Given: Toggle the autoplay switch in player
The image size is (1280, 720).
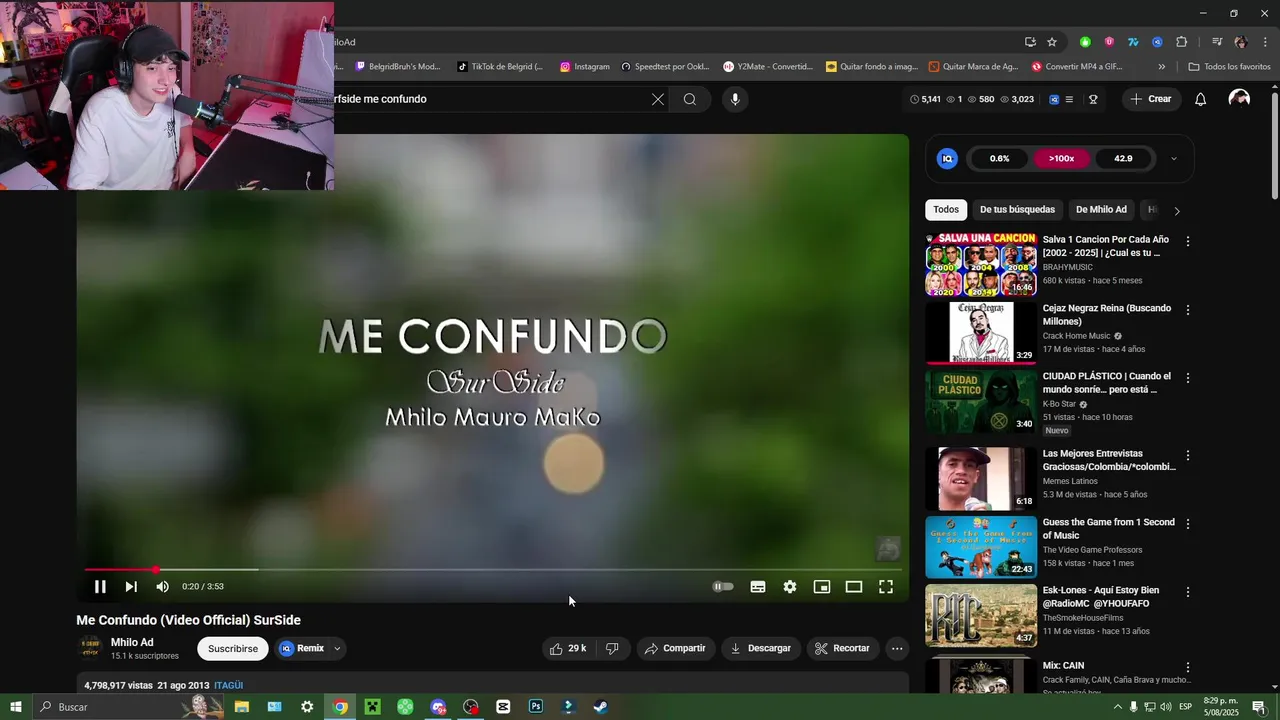Looking at the screenshot, I should 723,587.
